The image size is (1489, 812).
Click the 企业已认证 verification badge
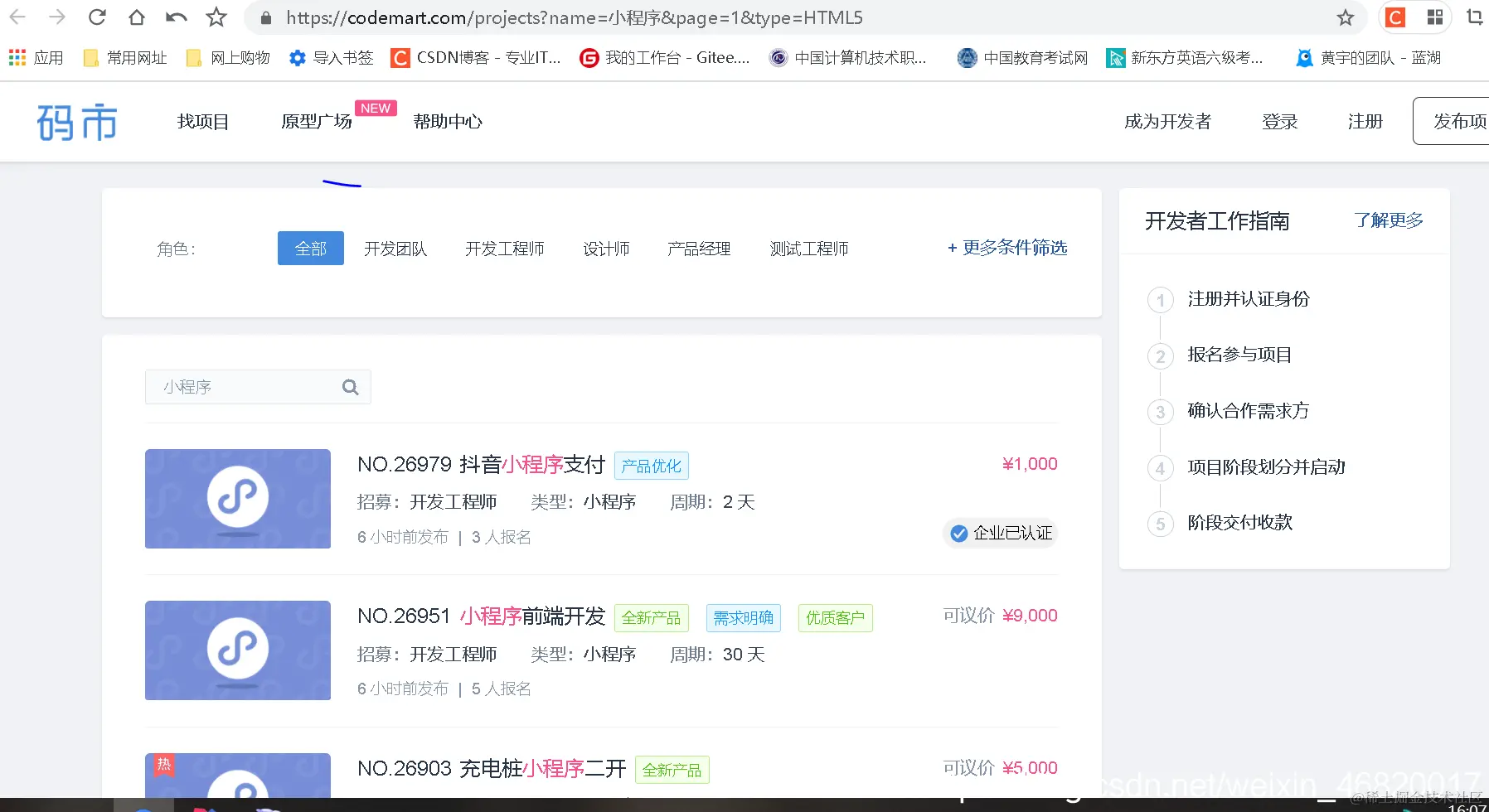pyautogui.click(x=1000, y=533)
